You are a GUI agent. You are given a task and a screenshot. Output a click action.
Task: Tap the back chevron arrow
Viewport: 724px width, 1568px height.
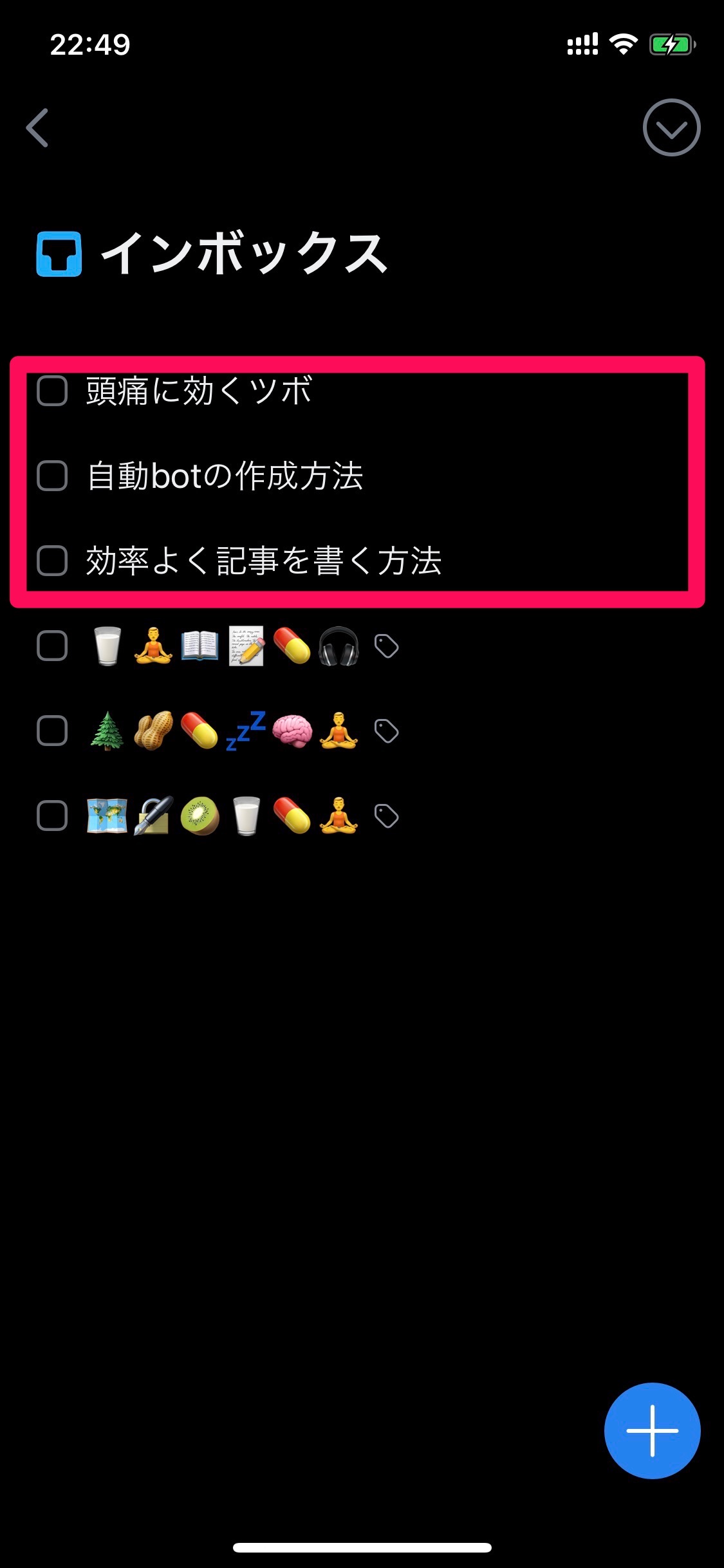click(x=37, y=127)
